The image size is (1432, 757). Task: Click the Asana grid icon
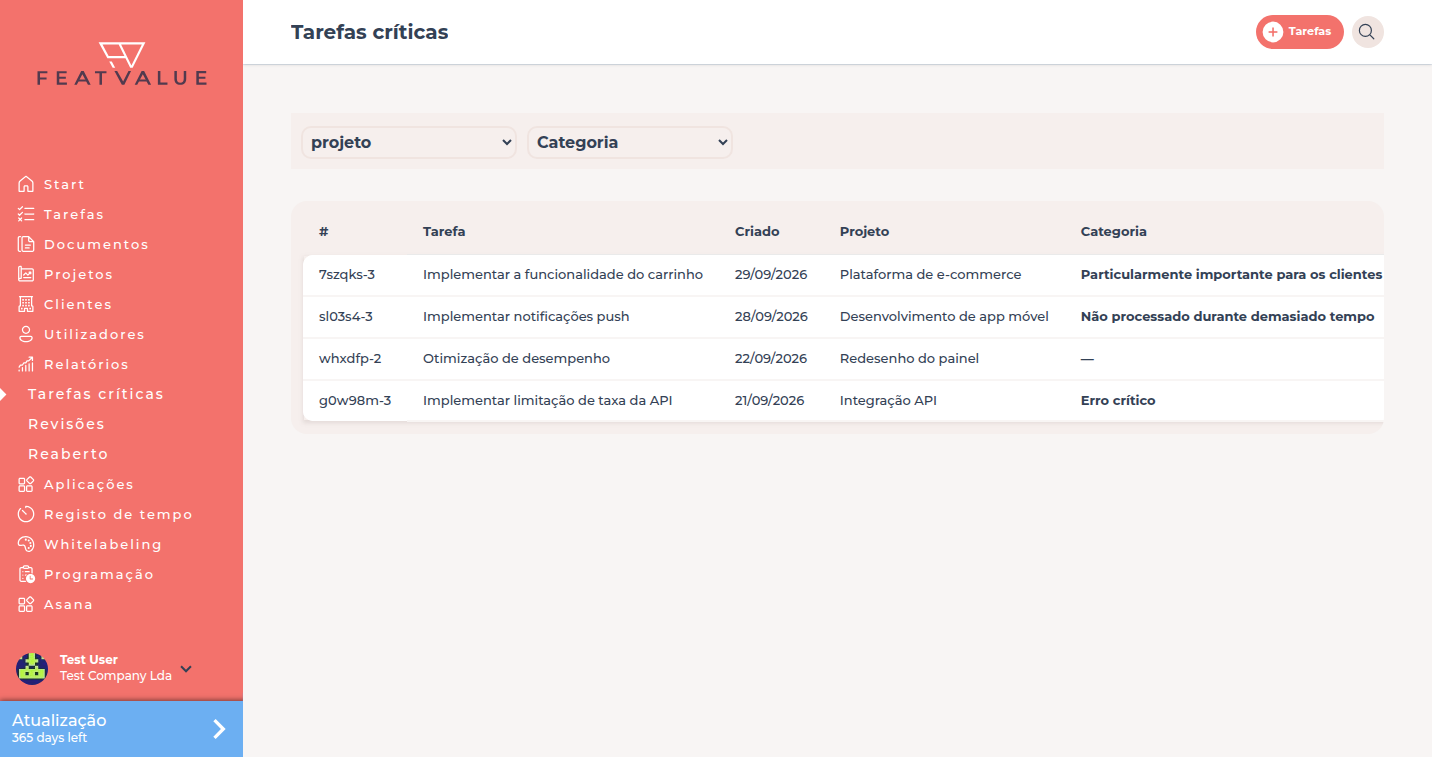pyautogui.click(x=26, y=604)
